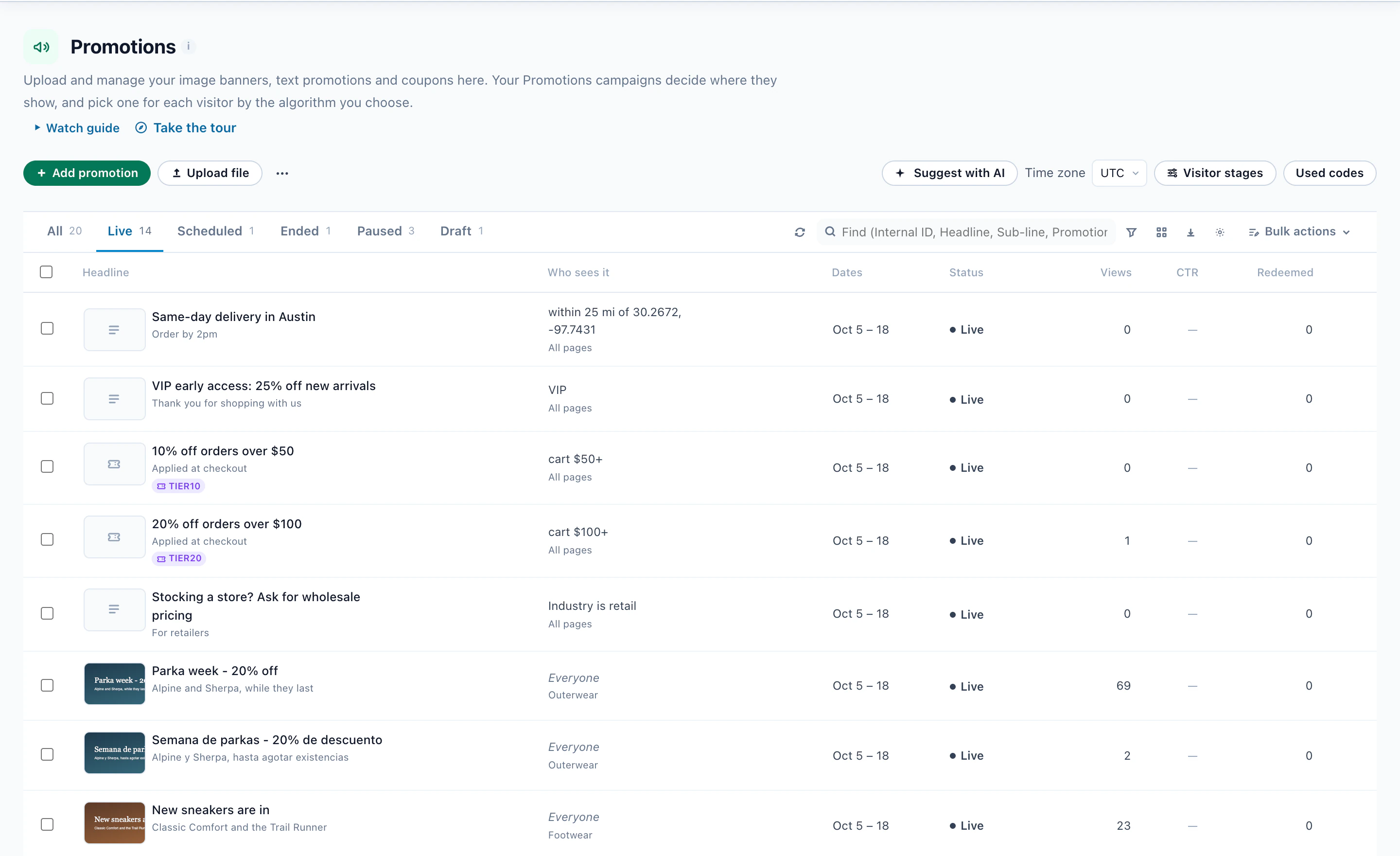
Task: Check the VIP early access row checkbox
Action: (47, 398)
